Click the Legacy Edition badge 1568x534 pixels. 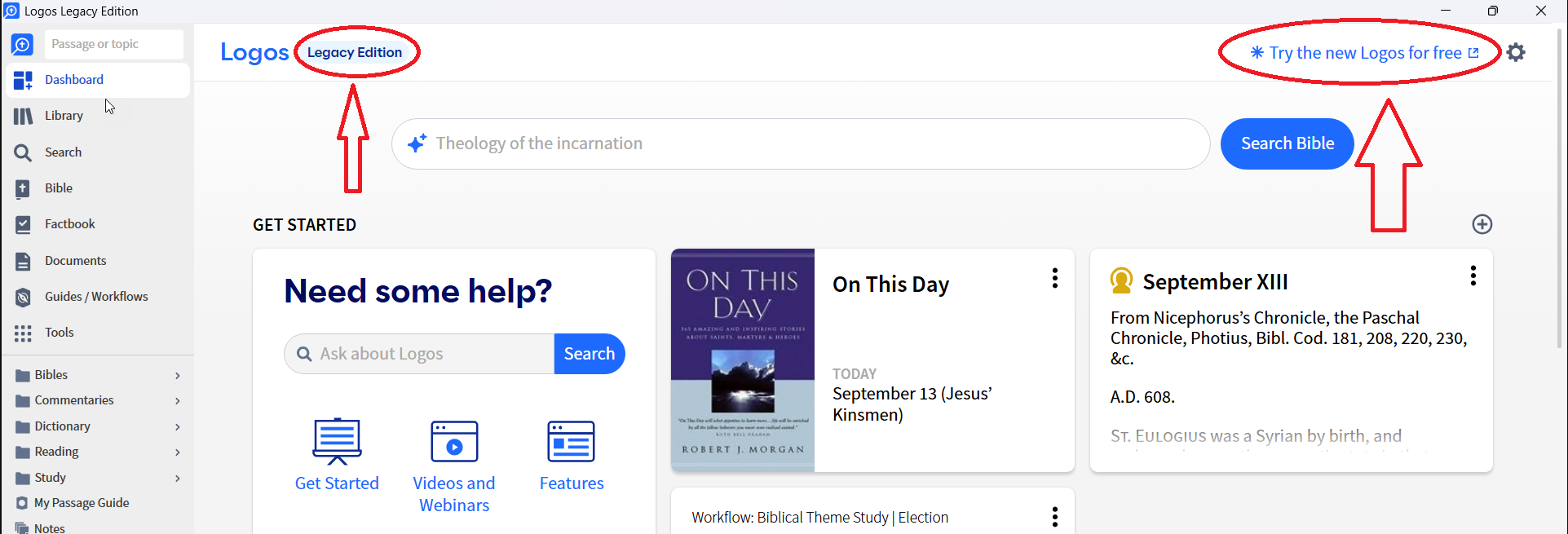355,52
